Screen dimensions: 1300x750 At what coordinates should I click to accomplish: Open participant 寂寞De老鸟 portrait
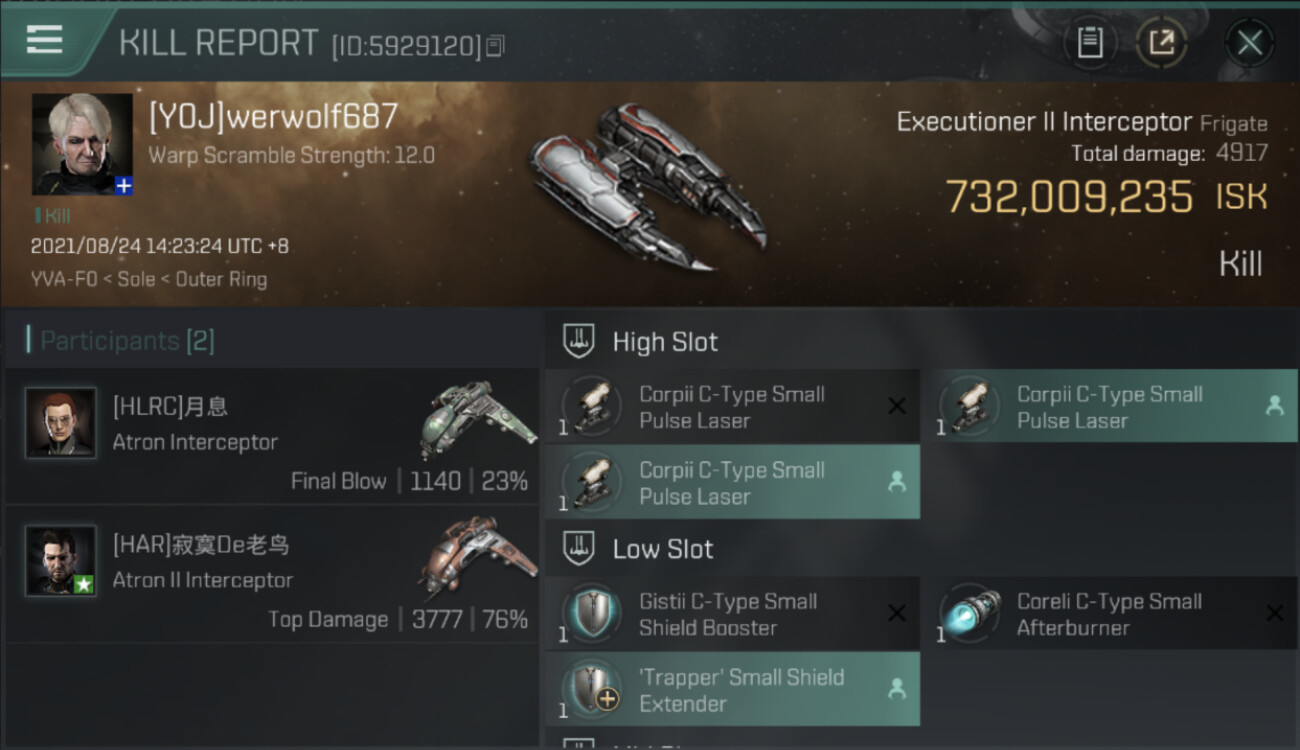61,561
